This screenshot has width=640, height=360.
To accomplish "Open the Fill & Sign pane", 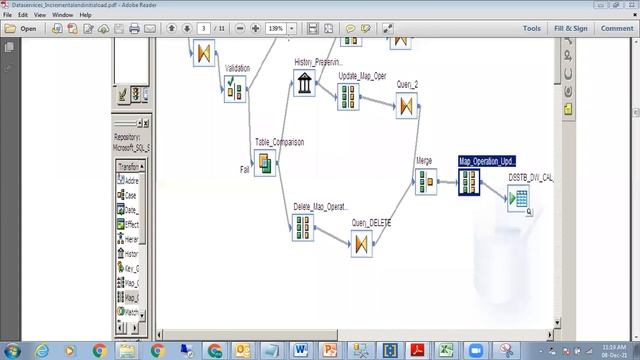I will click(571, 29).
